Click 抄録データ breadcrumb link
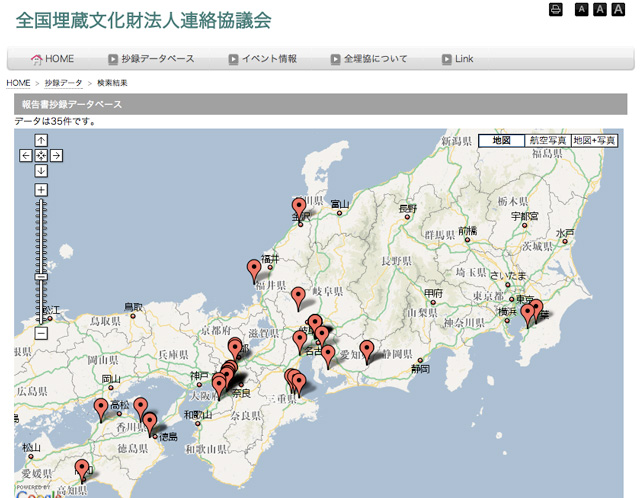This screenshot has height=498, width=640. click(x=63, y=83)
